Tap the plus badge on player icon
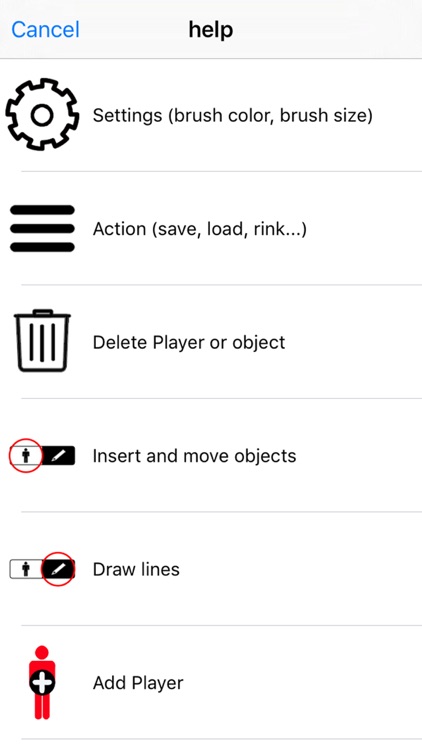Image resolution: width=422 pixels, height=750 pixels. coord(43,683)
